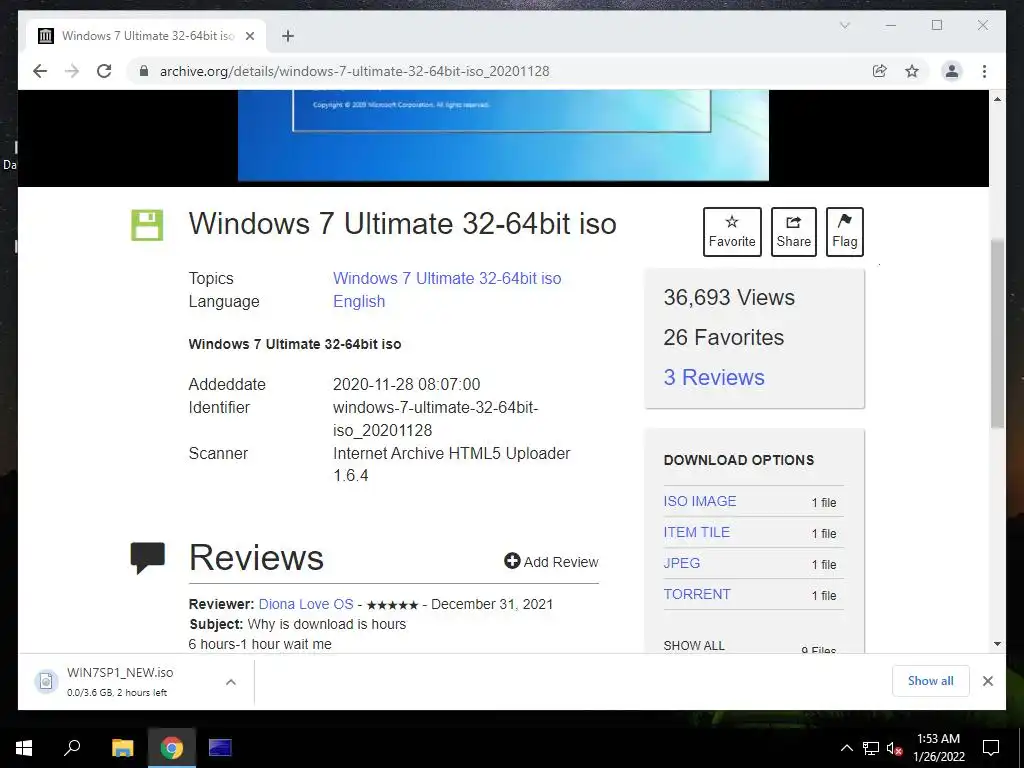The image size is (1024, 768).
Task: Click the Addeddate value 2020-11-28 08:07:00
Action: pyautogui.click(x=406, y=384)
